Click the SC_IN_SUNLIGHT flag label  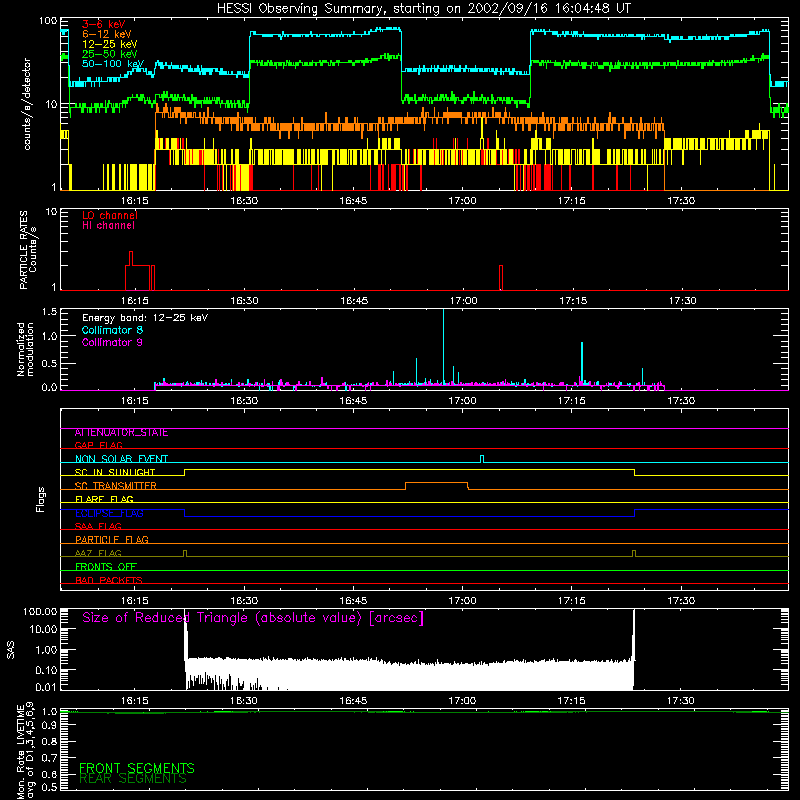click(x=115, y=472)
